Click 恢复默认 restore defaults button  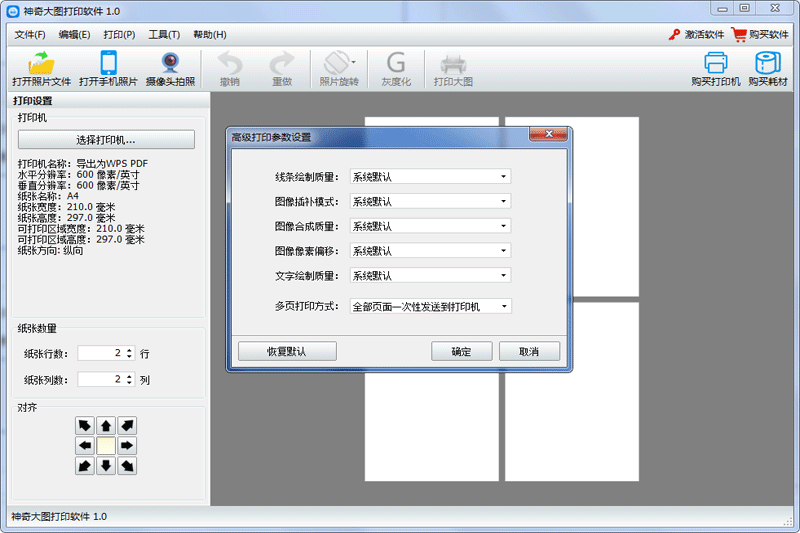click(287, 351)
